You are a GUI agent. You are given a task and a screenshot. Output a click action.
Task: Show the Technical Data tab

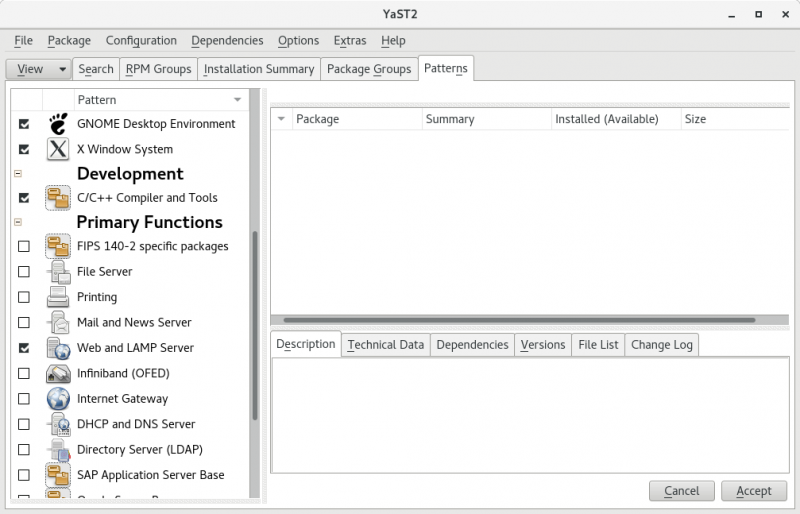[386, 345]
